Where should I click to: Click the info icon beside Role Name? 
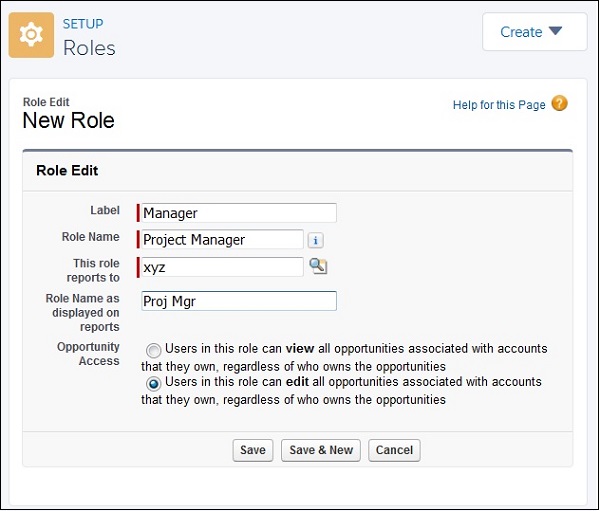click(315, 240)
